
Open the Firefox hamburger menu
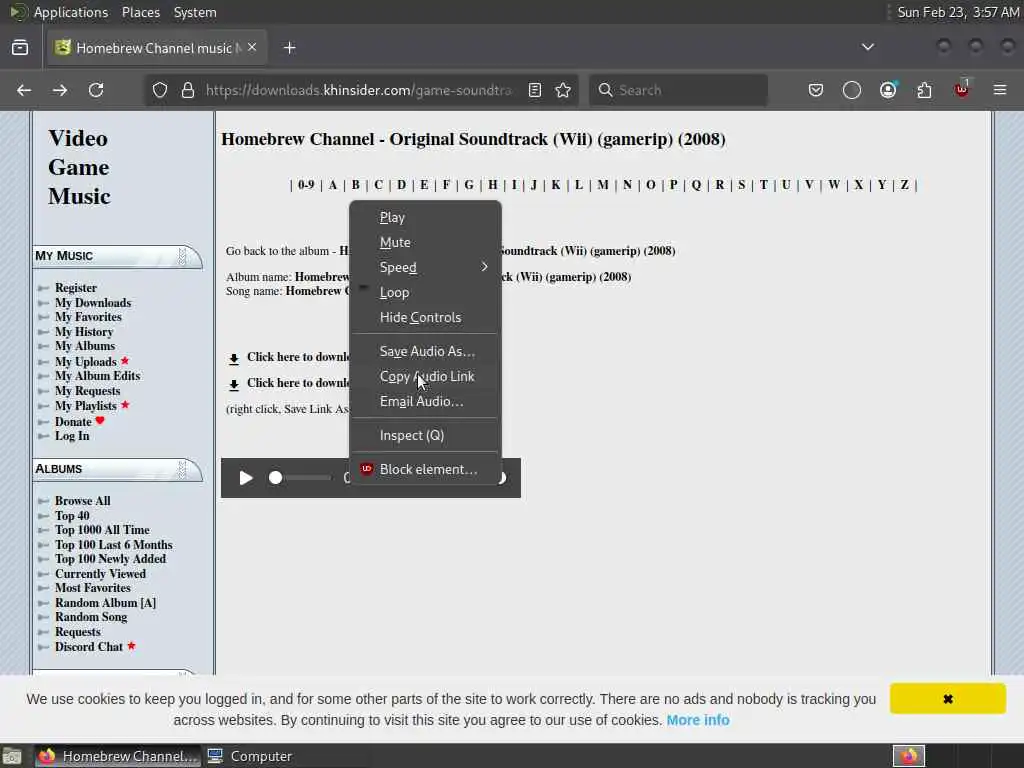(1000, 90)
